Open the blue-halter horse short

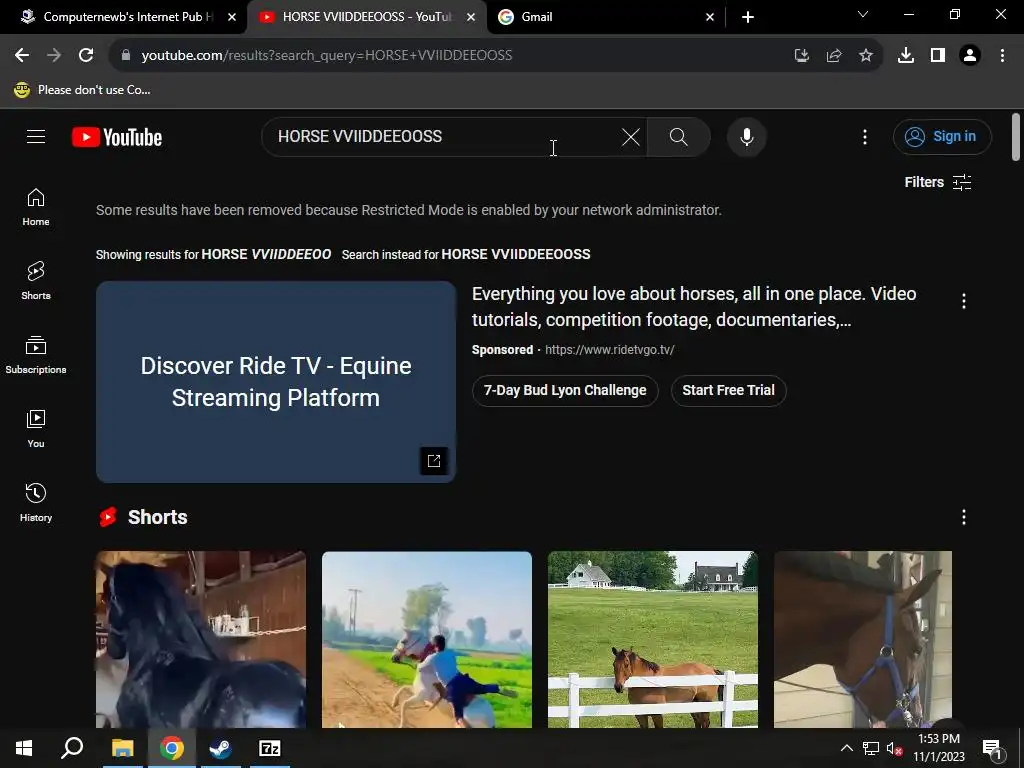[863, 639]
